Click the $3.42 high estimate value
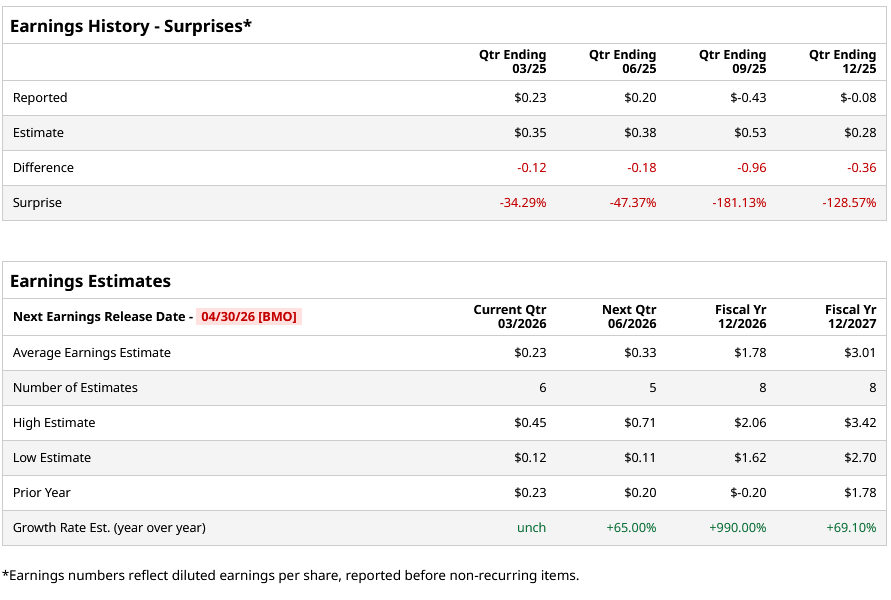Screen dimensions: 891x600 859,423
